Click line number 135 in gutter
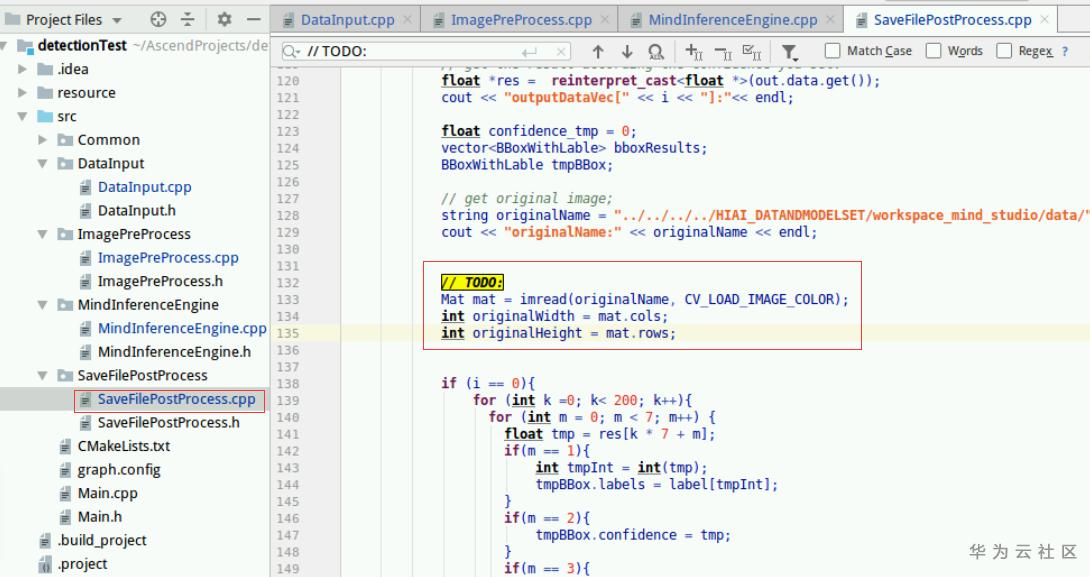 click(288, 333)
